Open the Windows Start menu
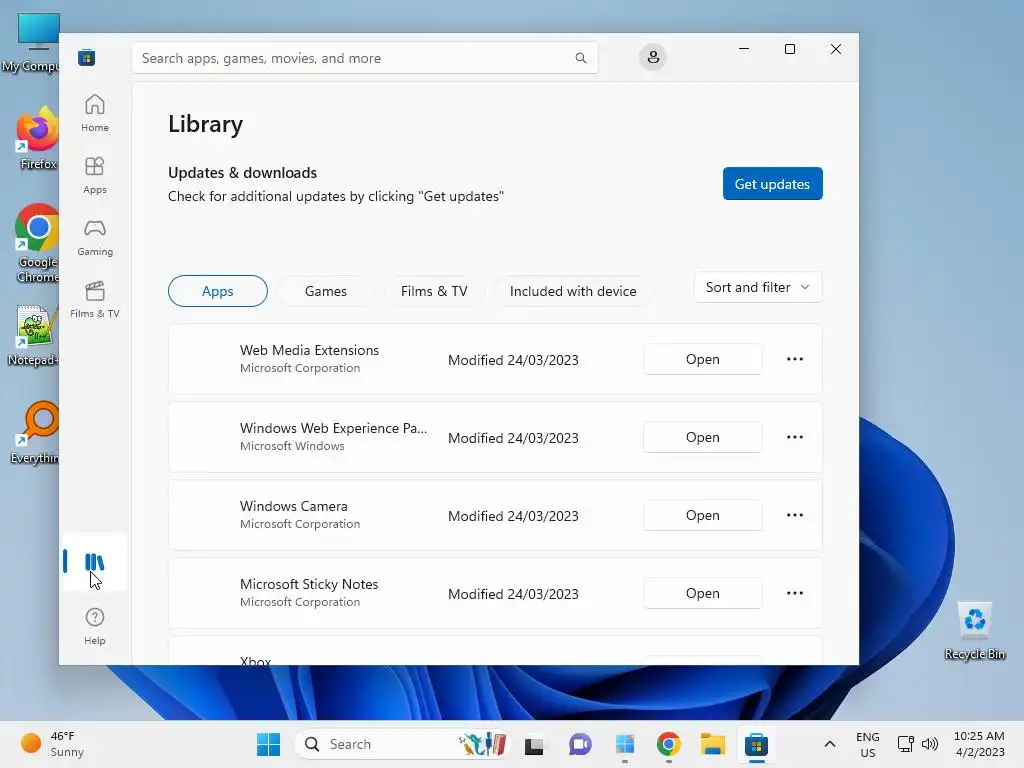 click(x=268, y=744)
